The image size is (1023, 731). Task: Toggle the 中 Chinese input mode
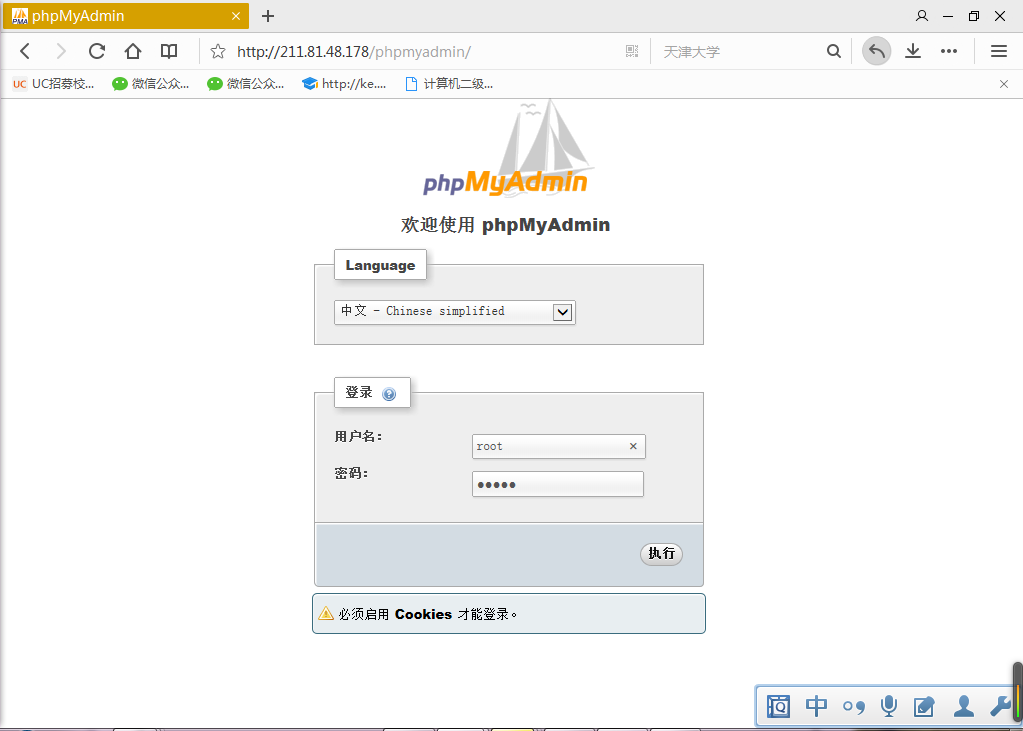click(x=816, y=706)
